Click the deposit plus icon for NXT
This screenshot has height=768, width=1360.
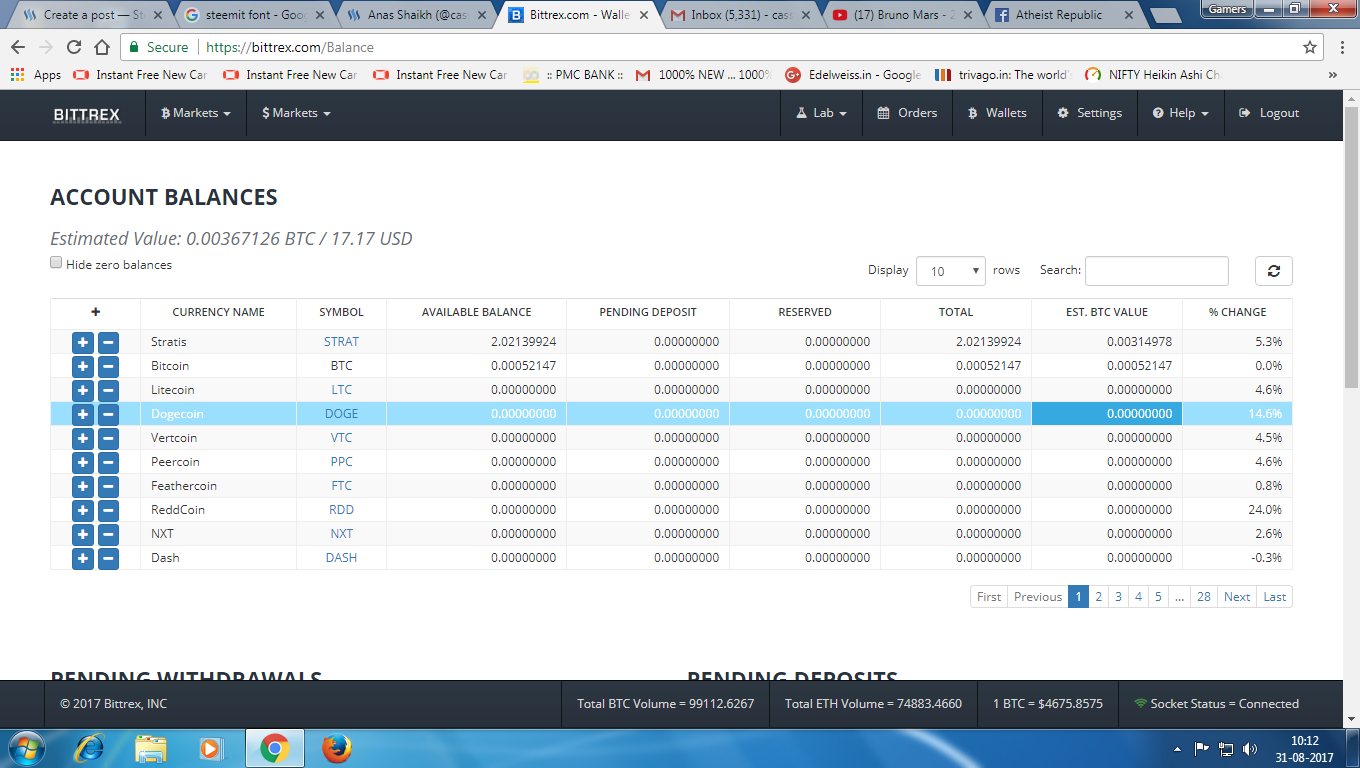(x=83, y=534)
